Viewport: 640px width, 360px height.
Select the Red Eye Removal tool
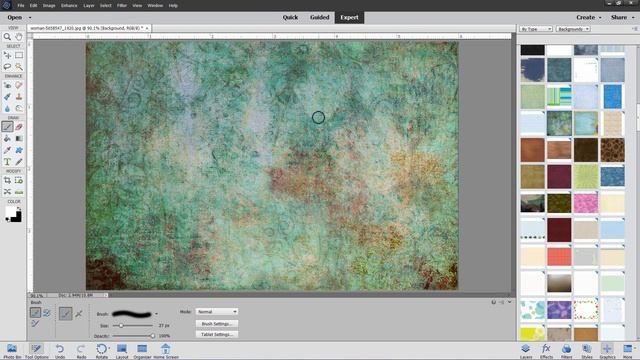(7, 85)
